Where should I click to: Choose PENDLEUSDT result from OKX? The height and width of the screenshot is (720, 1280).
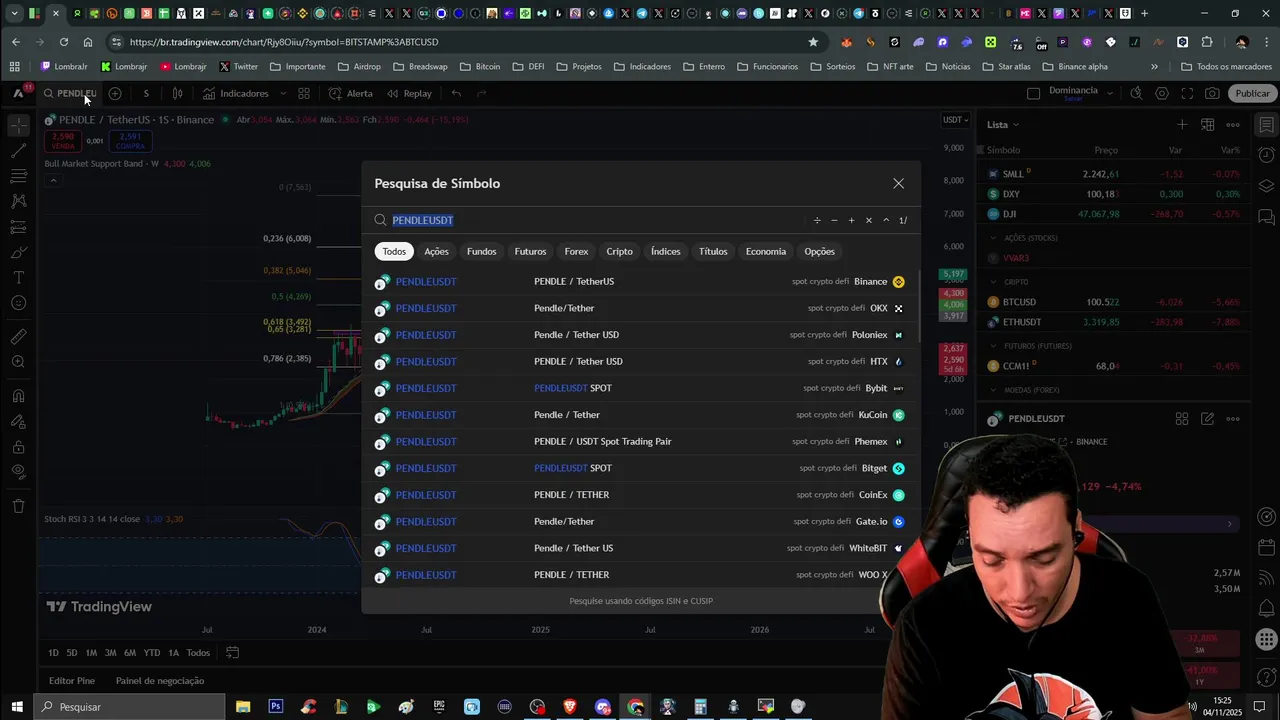click(x=640, y=308)
